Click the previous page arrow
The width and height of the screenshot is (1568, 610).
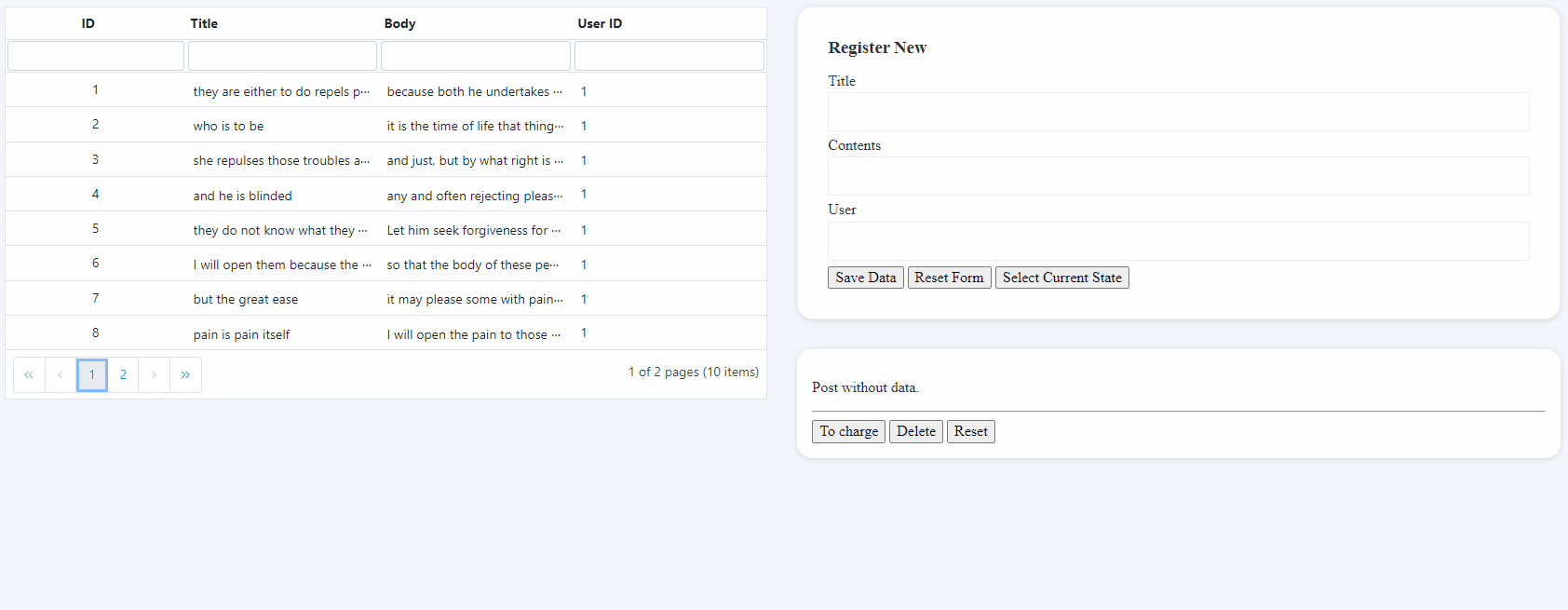61,374
